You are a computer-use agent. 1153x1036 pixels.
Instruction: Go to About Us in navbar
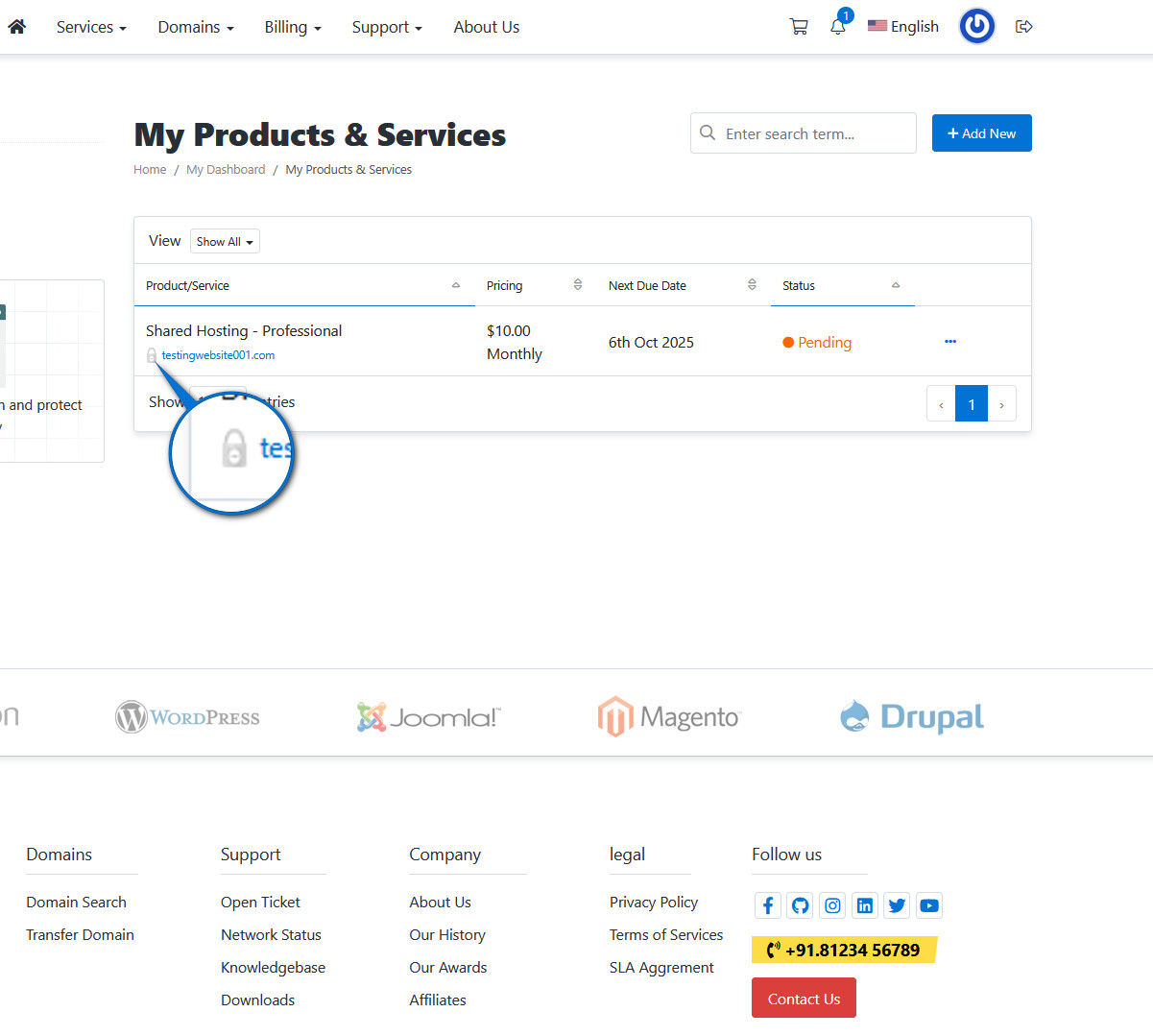pos(487,27)
